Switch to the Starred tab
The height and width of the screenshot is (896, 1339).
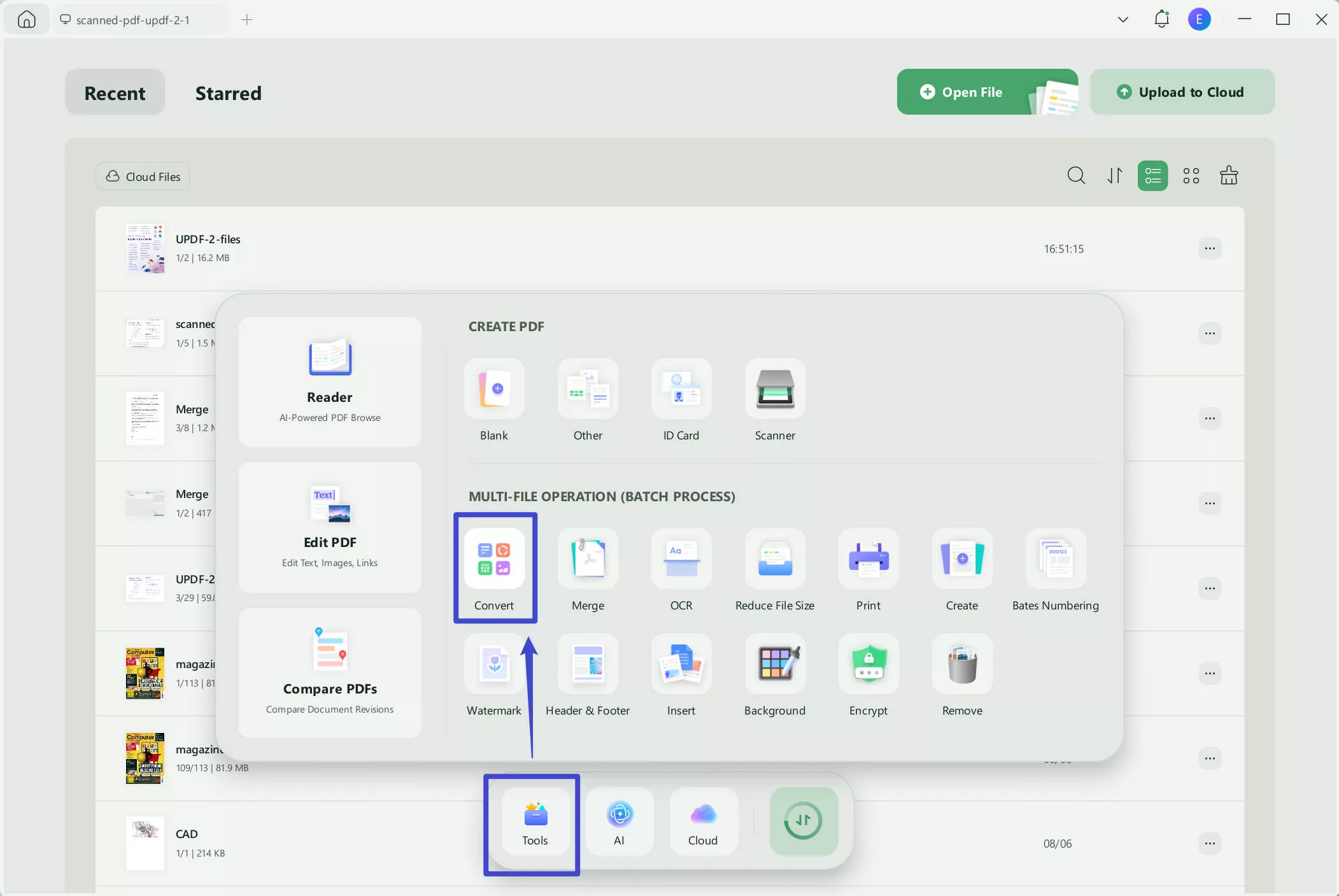[x=228, y=93]
